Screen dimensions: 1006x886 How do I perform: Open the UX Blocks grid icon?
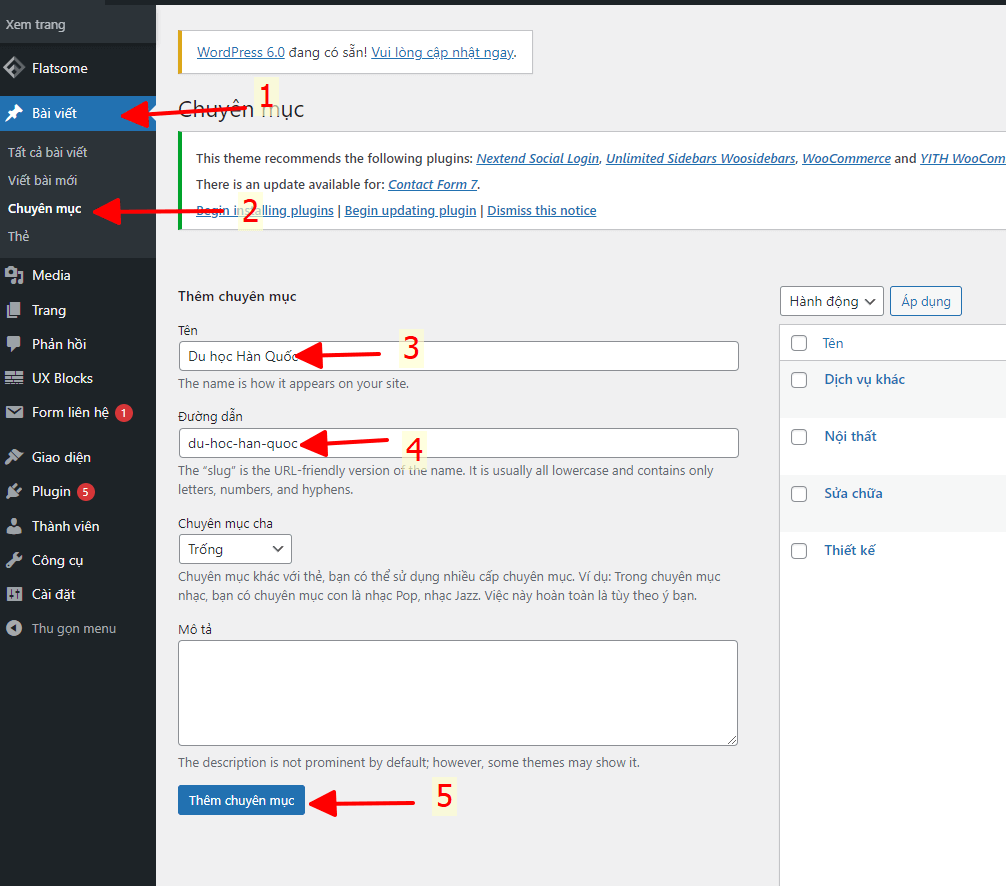coord(14,378)
